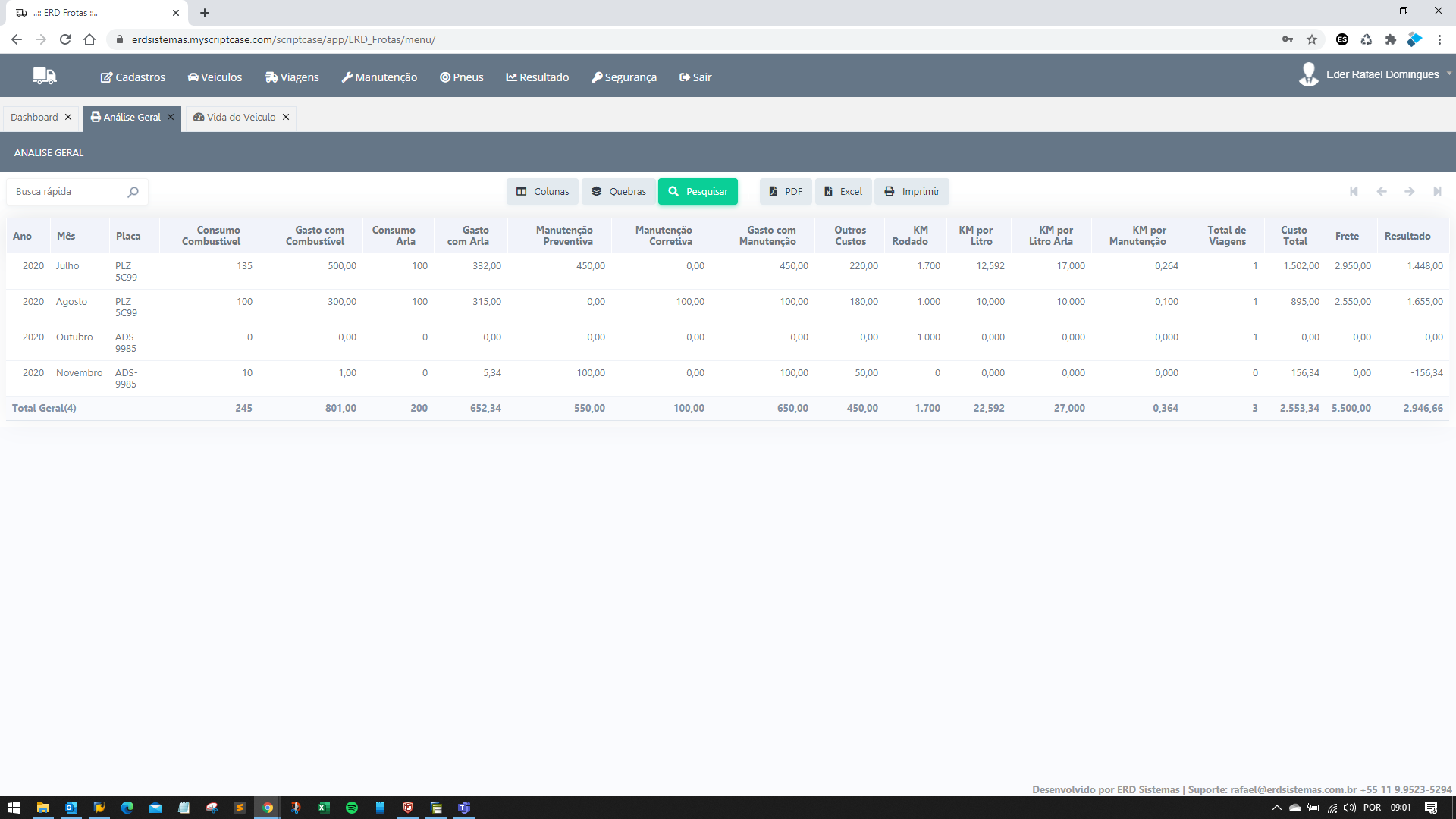The width and height of the screenshot is (1456, 819).
Task: Open the Quebras group-by options
Action: [x=619, y=192]
